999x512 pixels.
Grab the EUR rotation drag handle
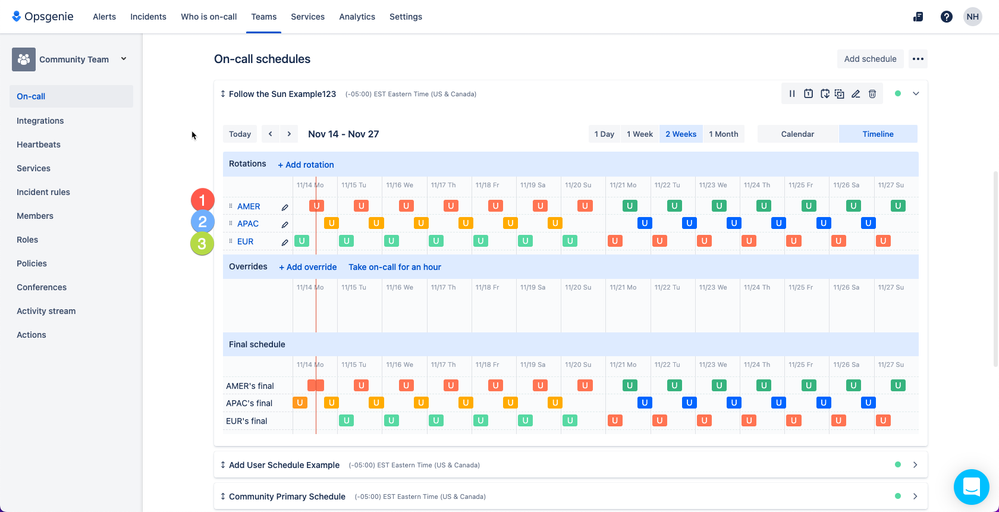point(231,241)
